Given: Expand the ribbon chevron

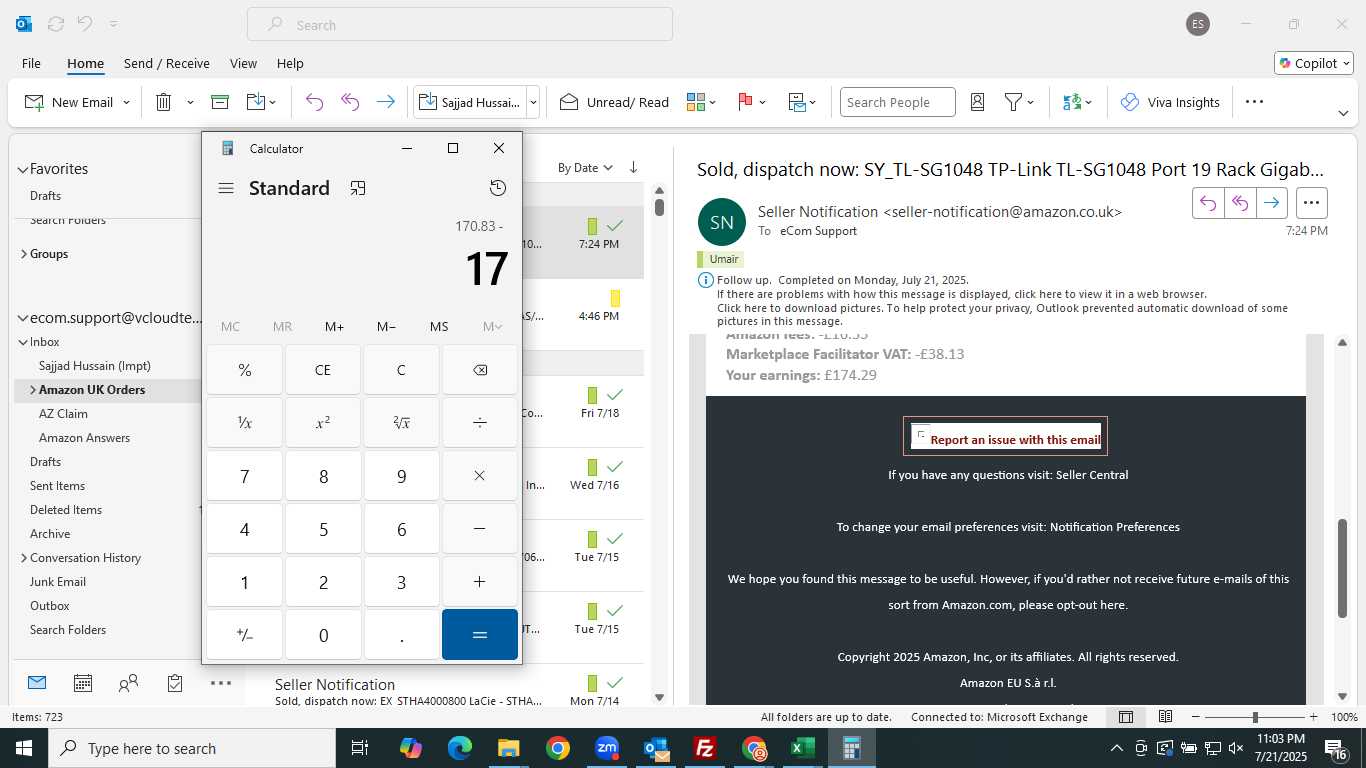Looking at the screenshot, I should pos(1343,113).
